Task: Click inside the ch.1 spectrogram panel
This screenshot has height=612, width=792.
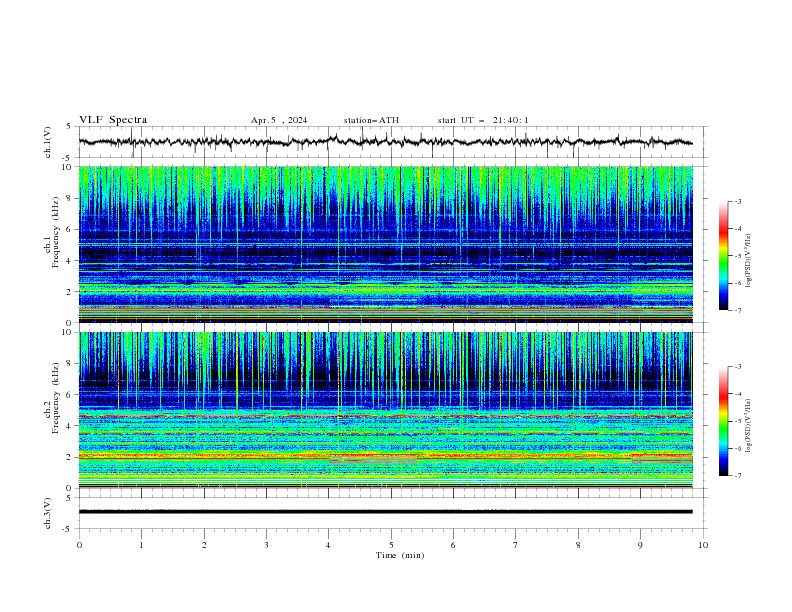Action: 385,244
